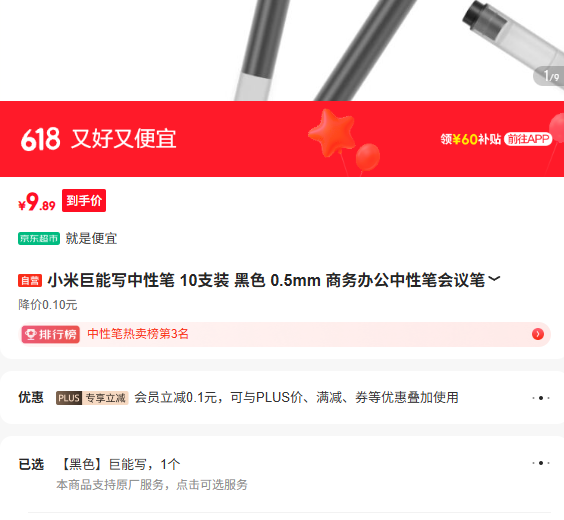
Task: Open selected options three-dot menu
Action: 541,463
